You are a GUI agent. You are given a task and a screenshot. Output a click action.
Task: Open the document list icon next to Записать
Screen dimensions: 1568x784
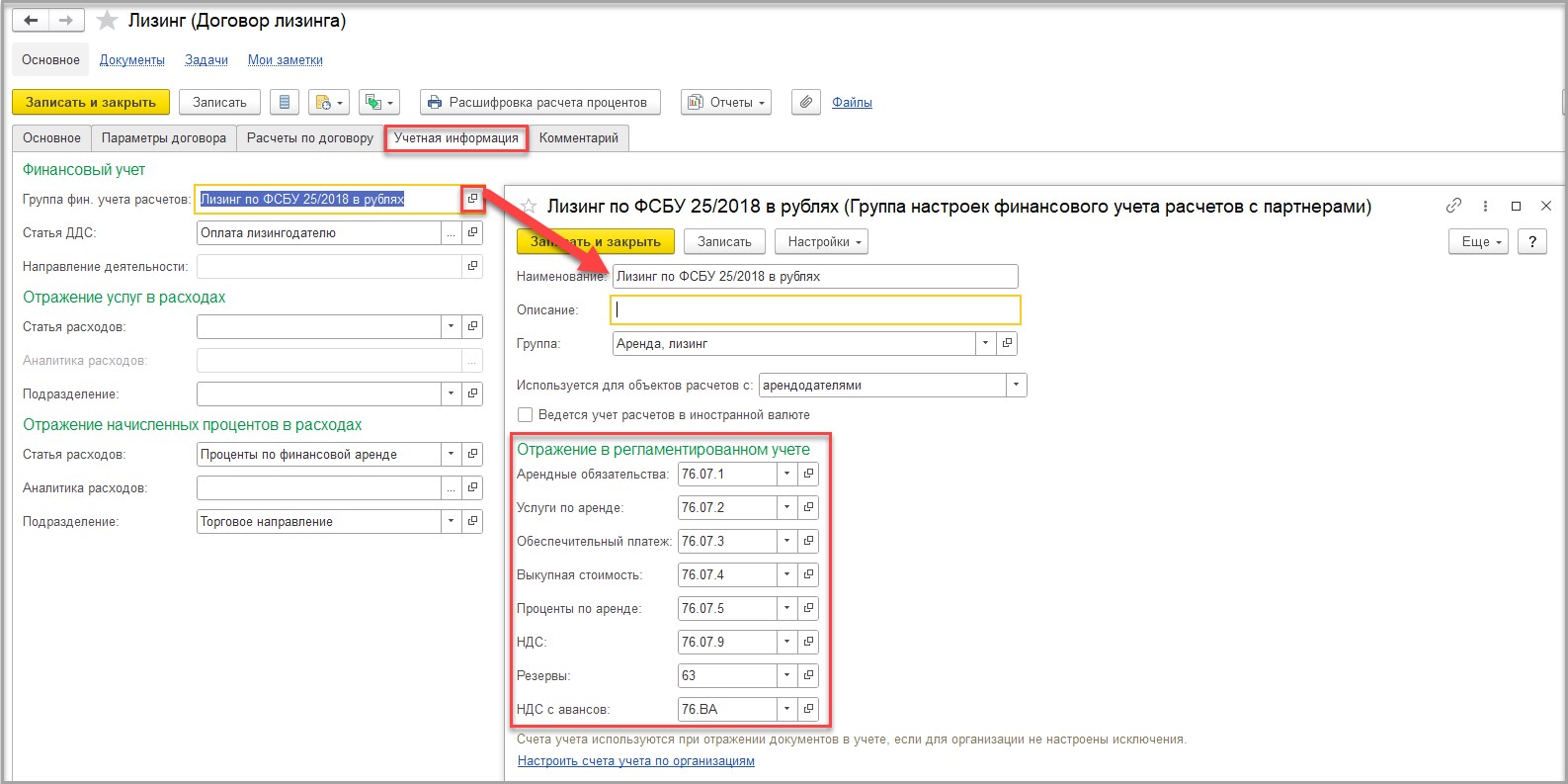click(x=285, y=102)
